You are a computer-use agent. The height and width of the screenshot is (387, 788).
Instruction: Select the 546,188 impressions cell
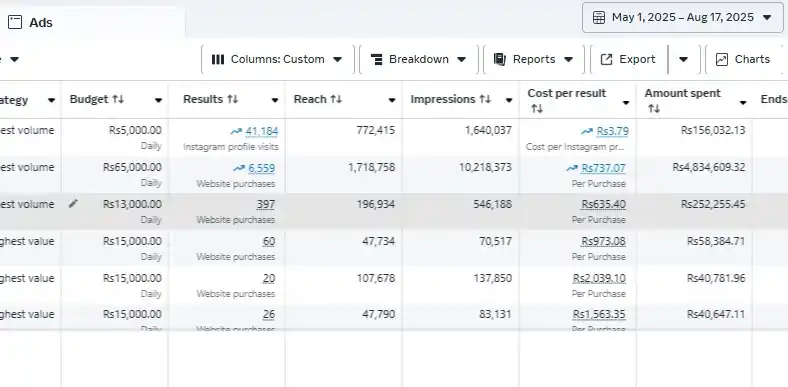point(461,211)
